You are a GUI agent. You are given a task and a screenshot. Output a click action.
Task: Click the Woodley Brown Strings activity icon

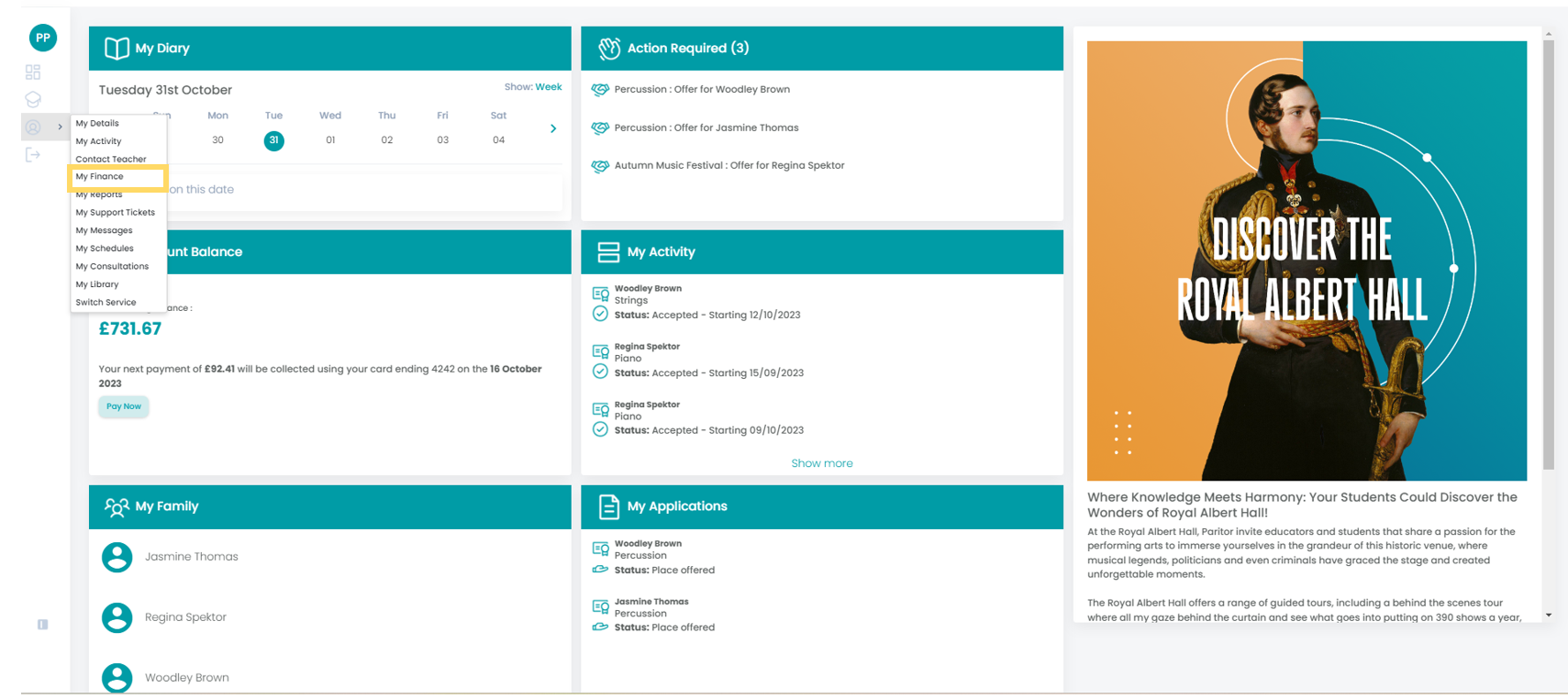(x=601, y=294)
